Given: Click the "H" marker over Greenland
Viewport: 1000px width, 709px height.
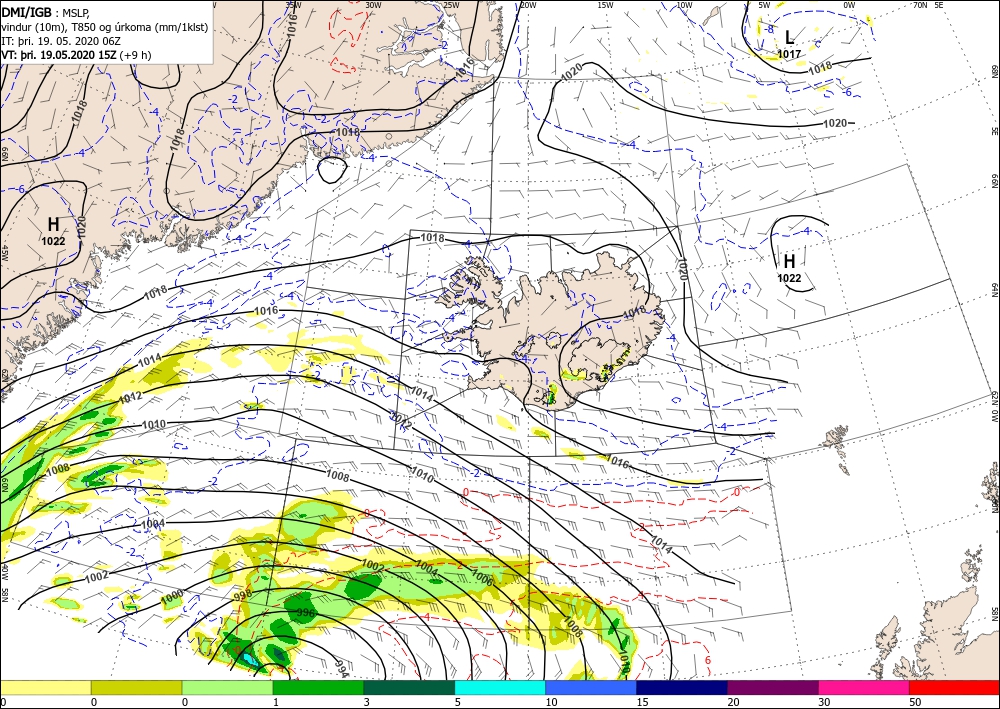Looking at the screenshot, I should pos(54,224).
